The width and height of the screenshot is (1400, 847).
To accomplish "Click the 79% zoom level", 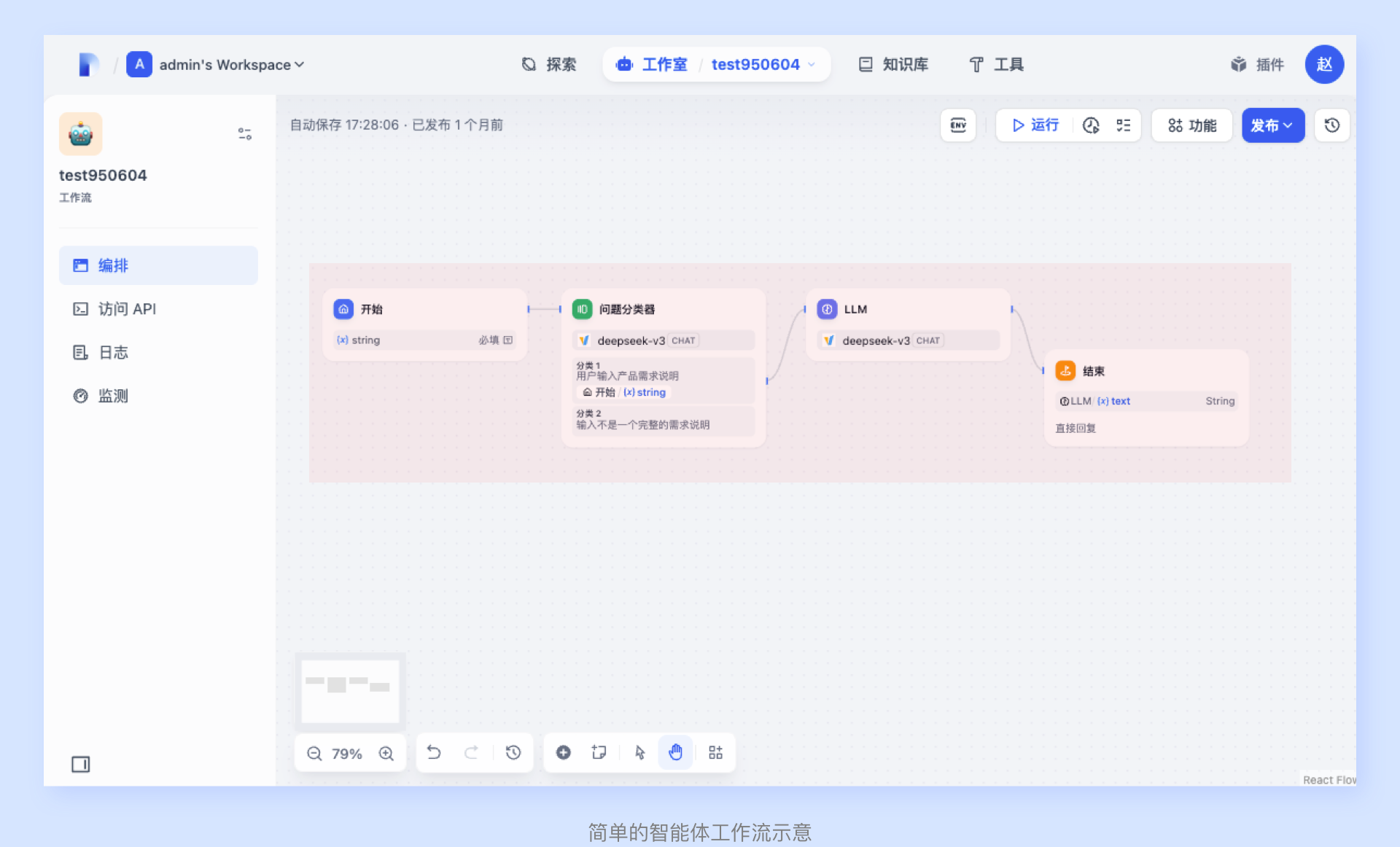I will (347, 754).
